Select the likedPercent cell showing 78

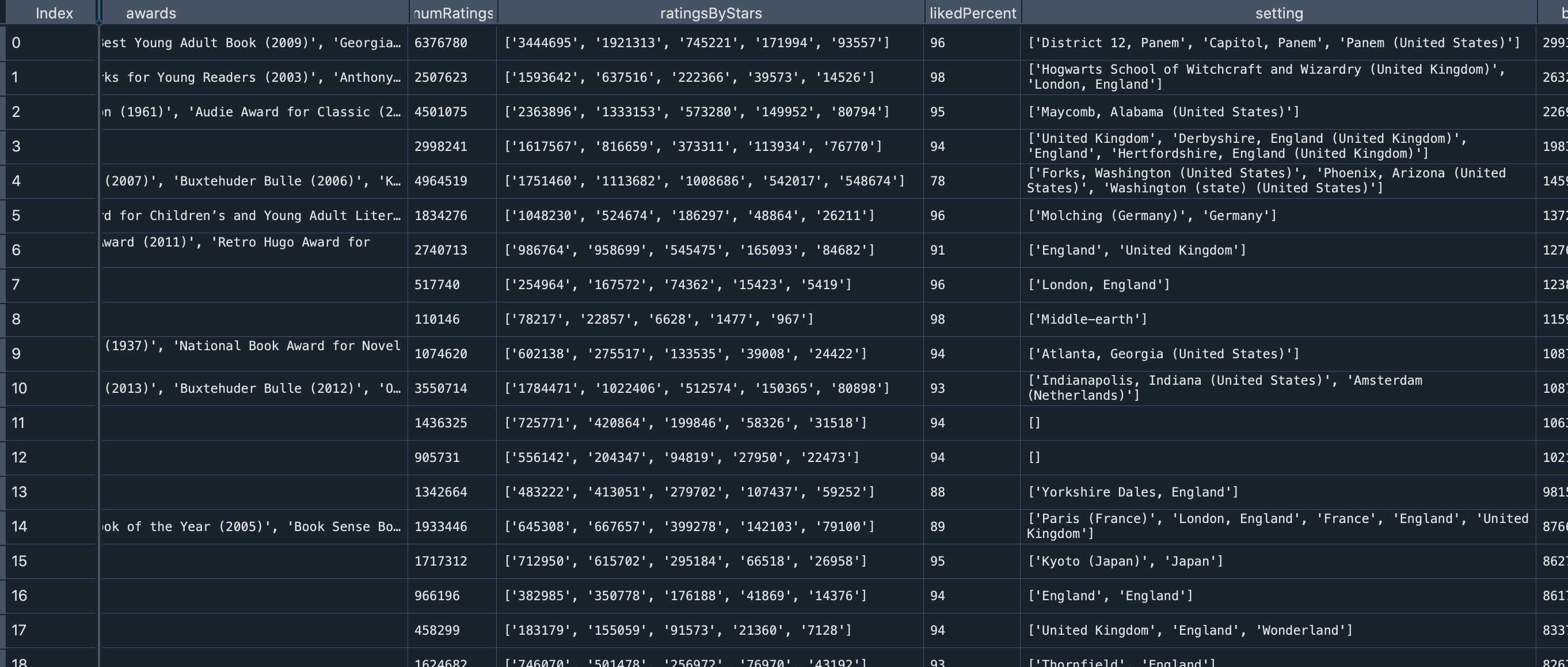937,181
